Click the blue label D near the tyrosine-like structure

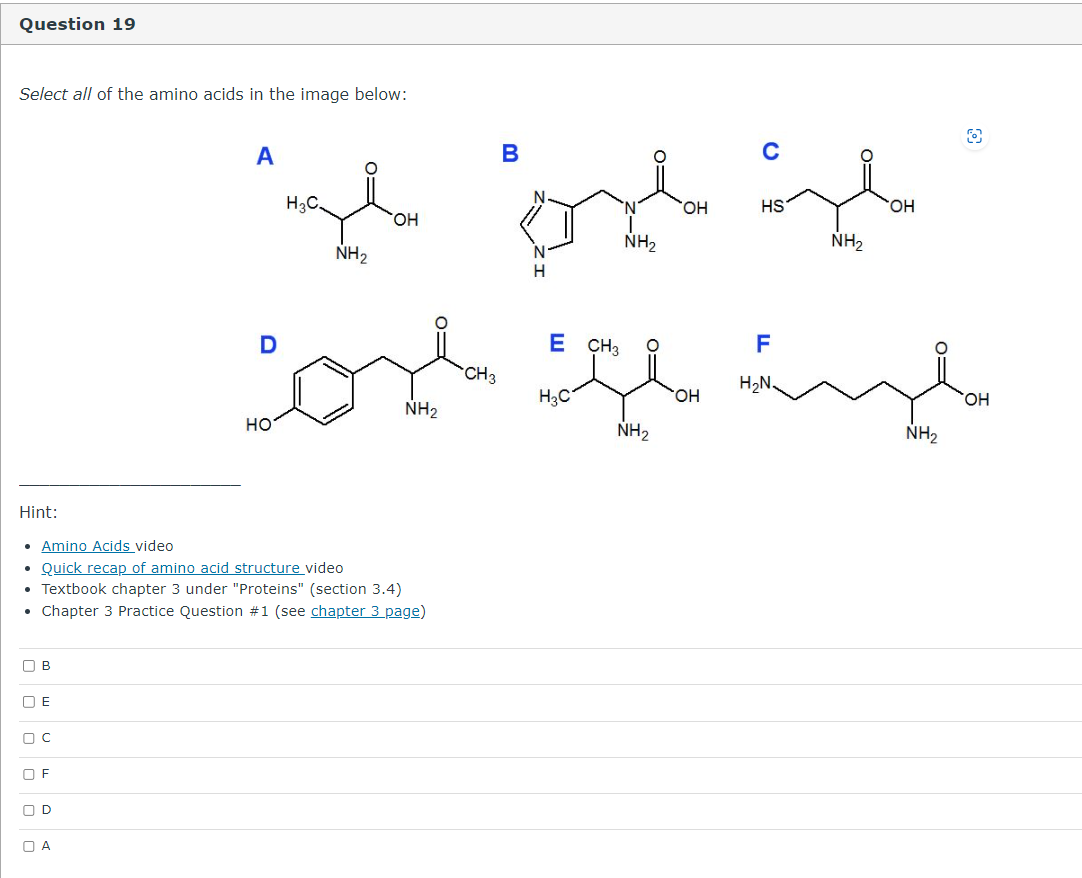267,345
